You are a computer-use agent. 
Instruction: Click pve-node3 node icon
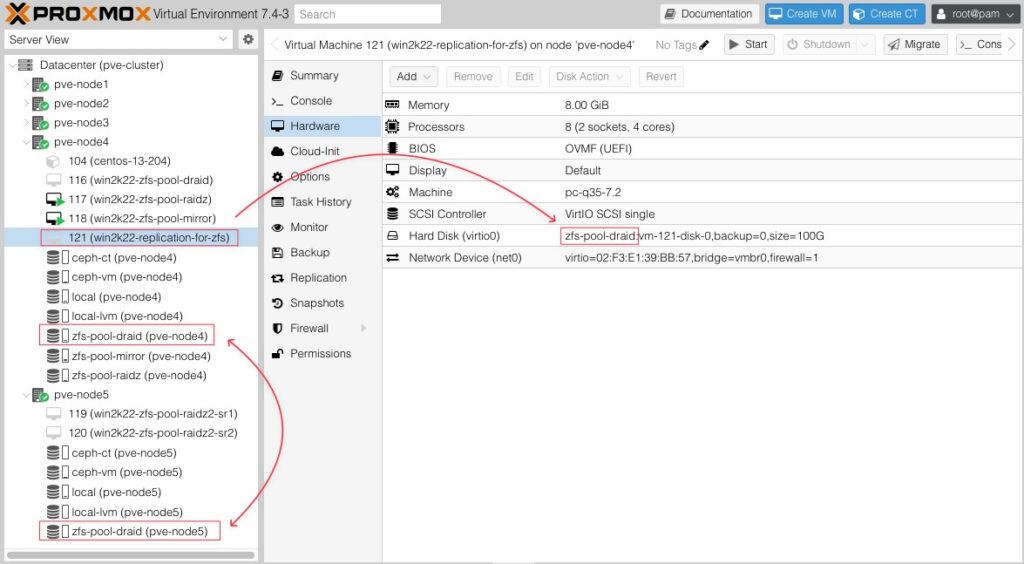(x=40, y=122)
